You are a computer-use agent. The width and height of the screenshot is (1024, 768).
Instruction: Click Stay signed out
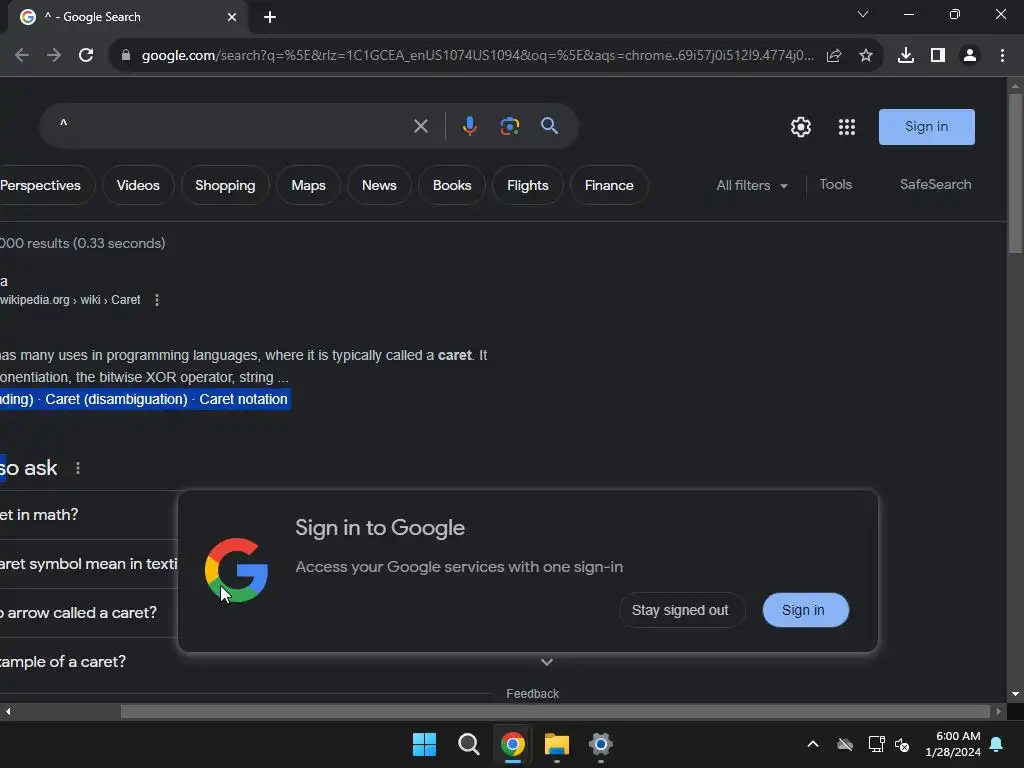pos(680,610)
